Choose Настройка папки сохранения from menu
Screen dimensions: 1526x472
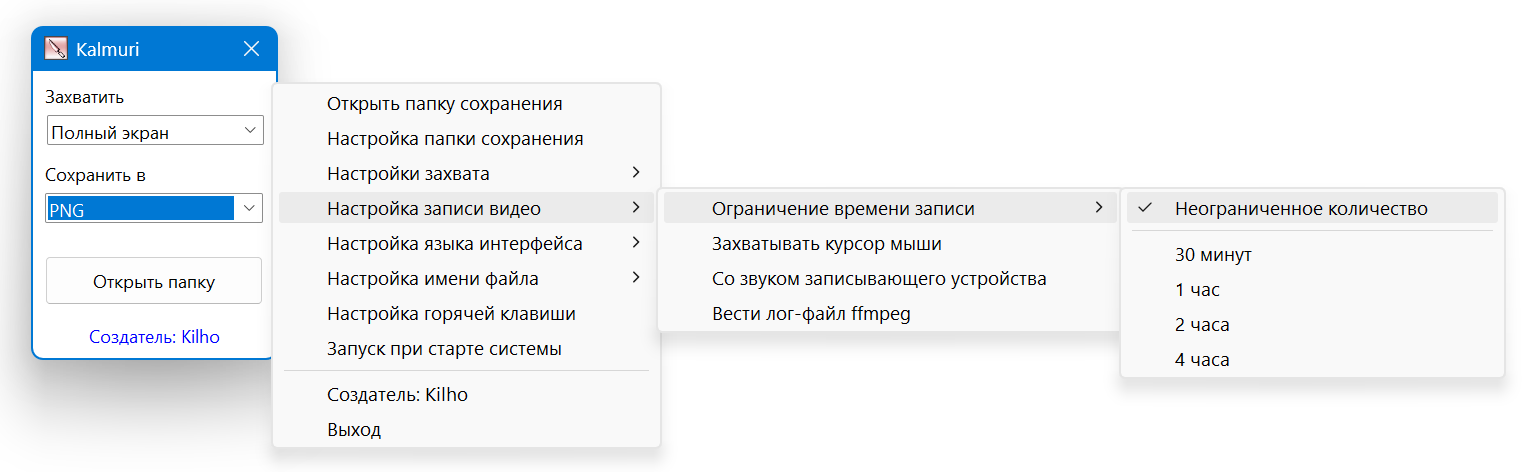click(455, 139)
